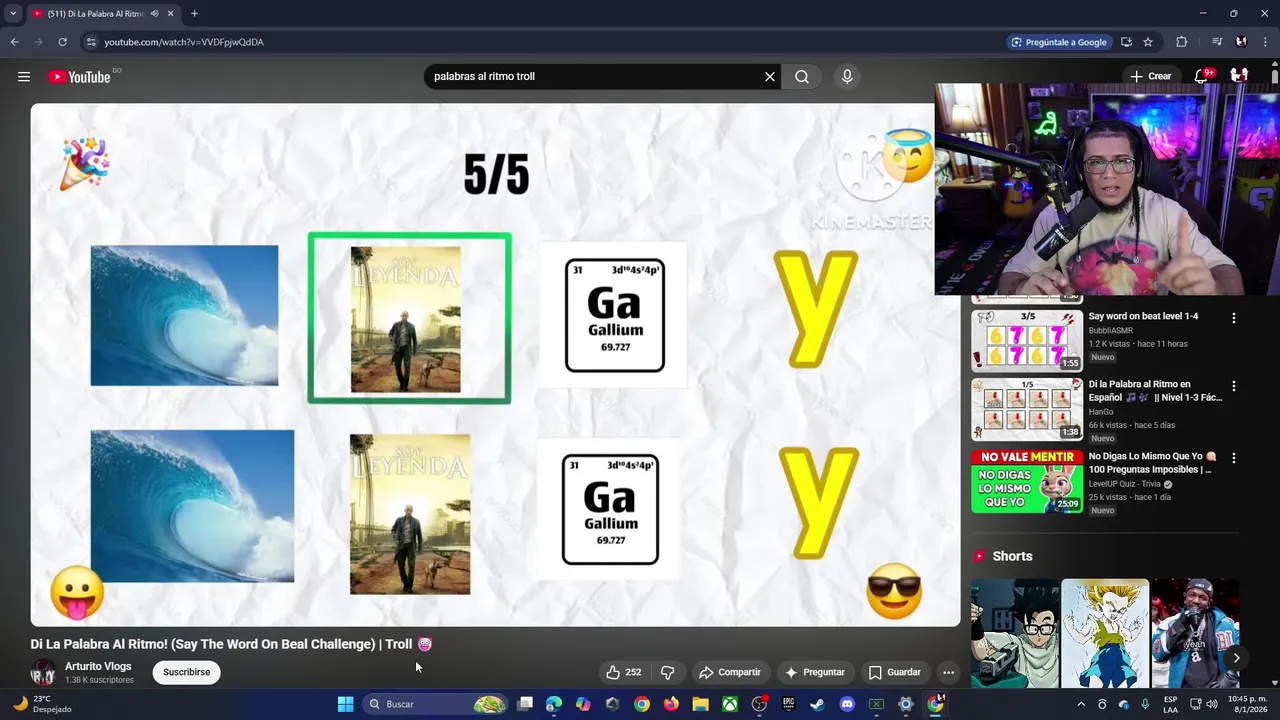Open the Crear upload menu
The height and width of the screenshot is (720, 1280).
[x=1150, y=76]
